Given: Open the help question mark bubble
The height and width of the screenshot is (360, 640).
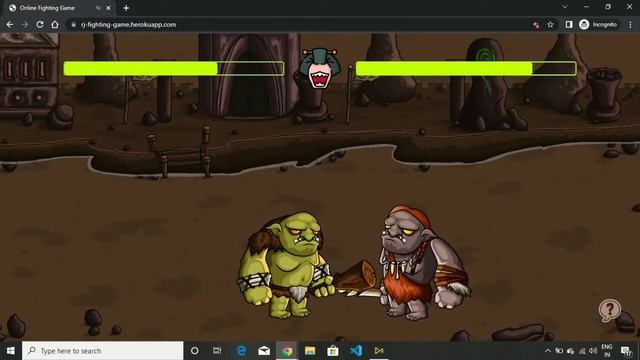Looking at the screenshot, I should click(610, 310).
